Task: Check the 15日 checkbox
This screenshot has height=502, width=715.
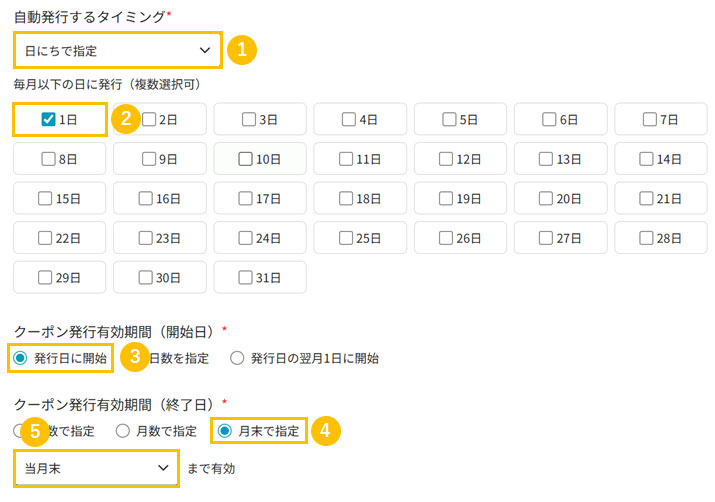Action: (45, 198)
